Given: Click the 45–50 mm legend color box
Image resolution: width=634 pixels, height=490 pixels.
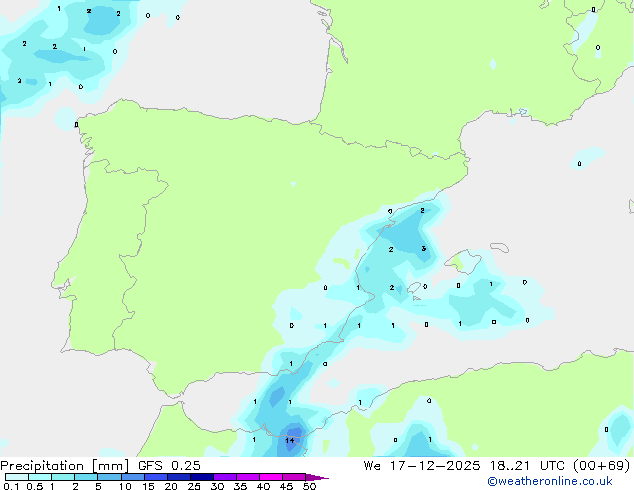Looking at the screenshot, I should (294, 477).
